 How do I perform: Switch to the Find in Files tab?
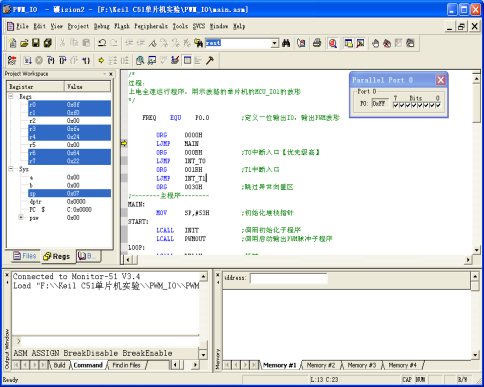click(126, 365)
